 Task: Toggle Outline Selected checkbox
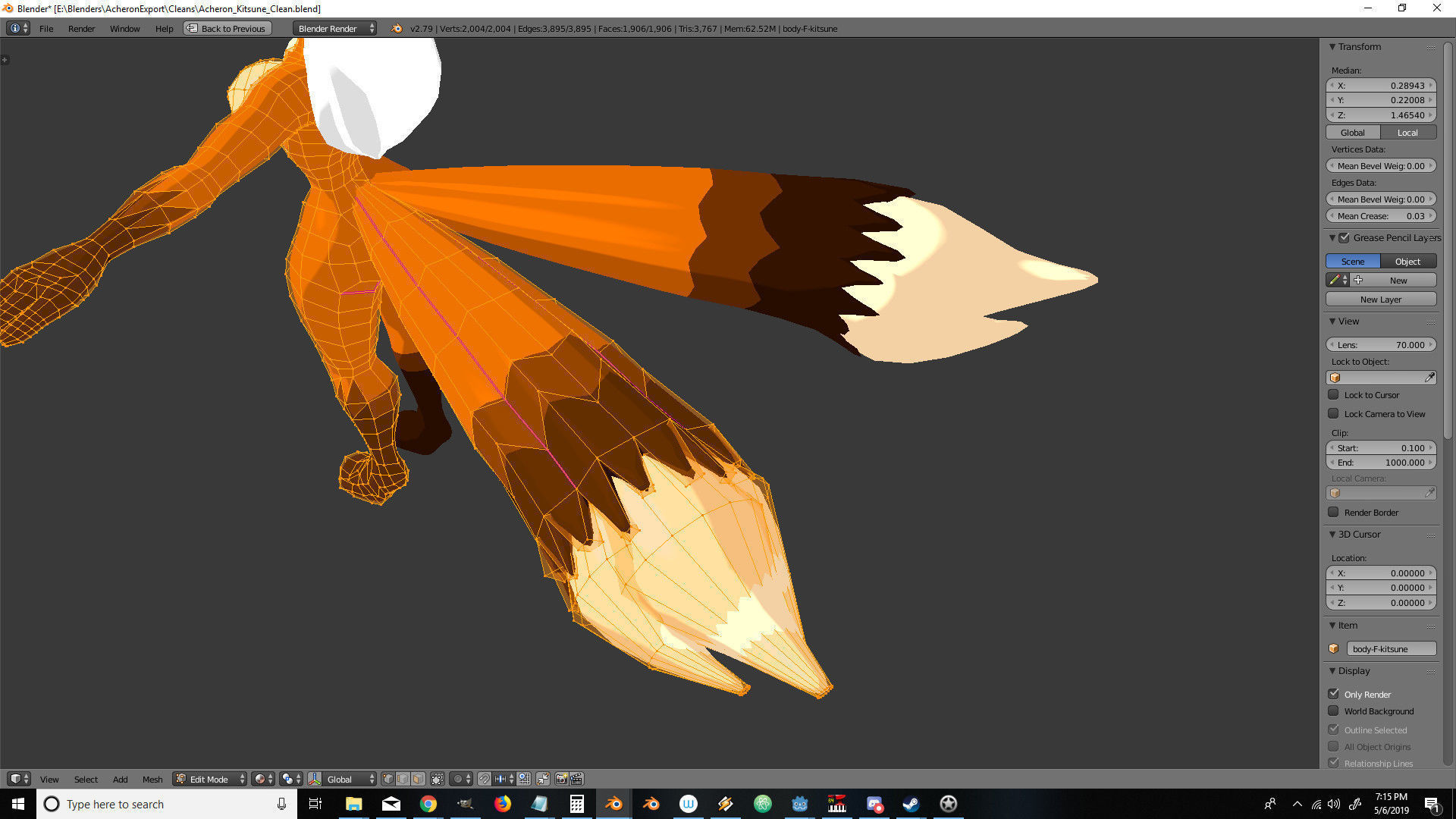pyautogui.click(x=1333, y=730)
